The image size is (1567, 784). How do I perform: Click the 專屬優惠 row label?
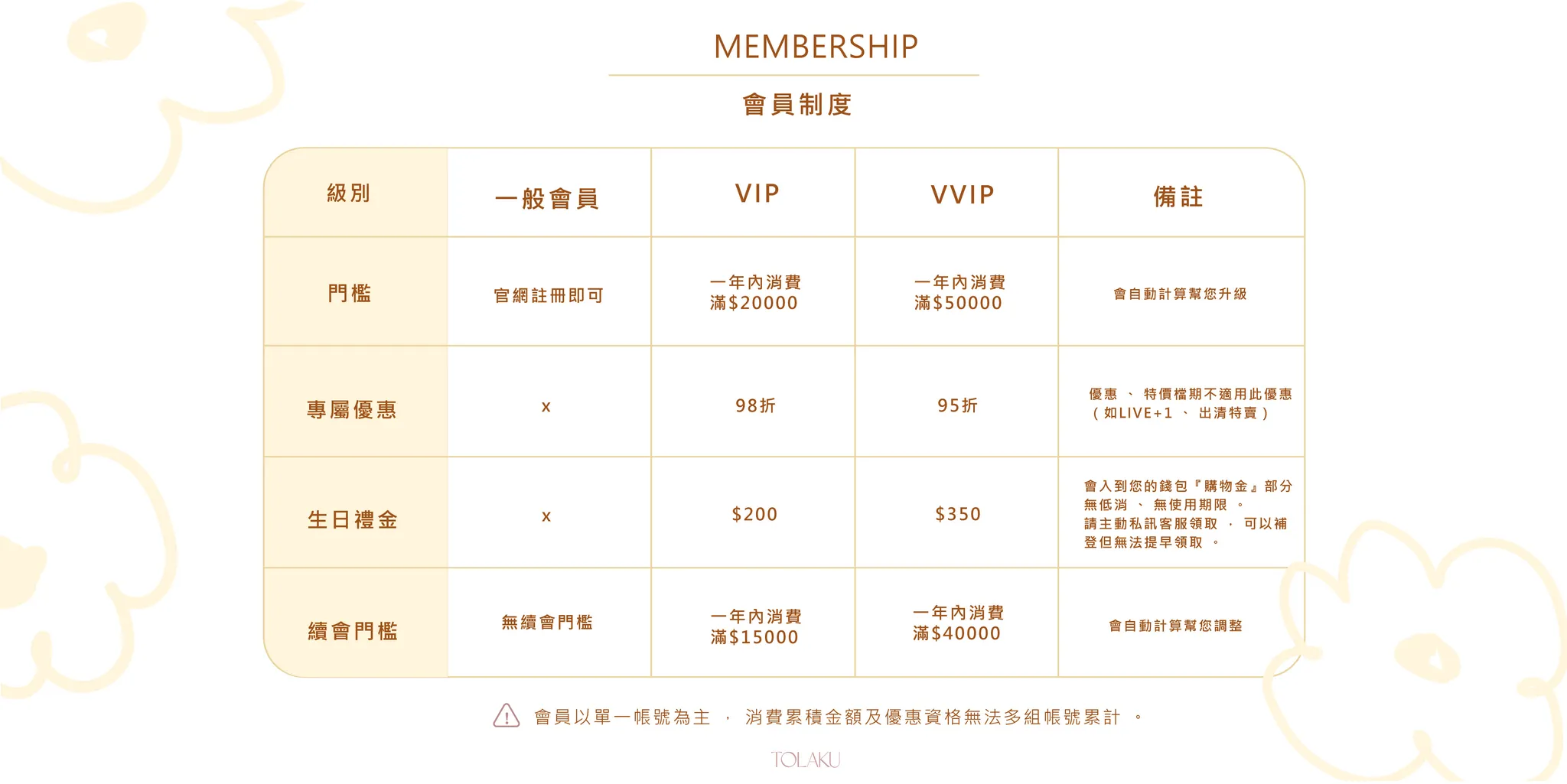352,410
